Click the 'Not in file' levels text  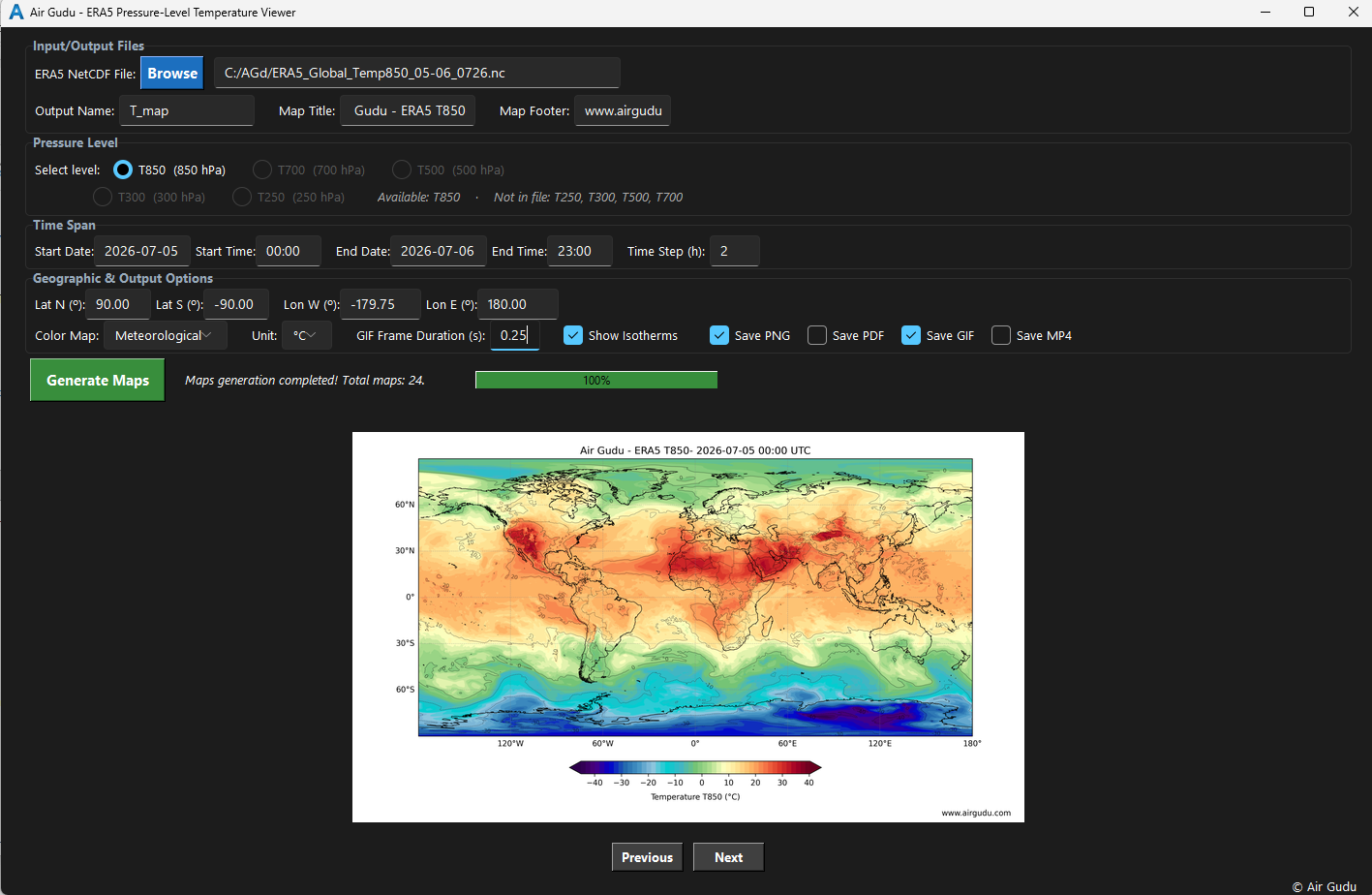[588, 197]
